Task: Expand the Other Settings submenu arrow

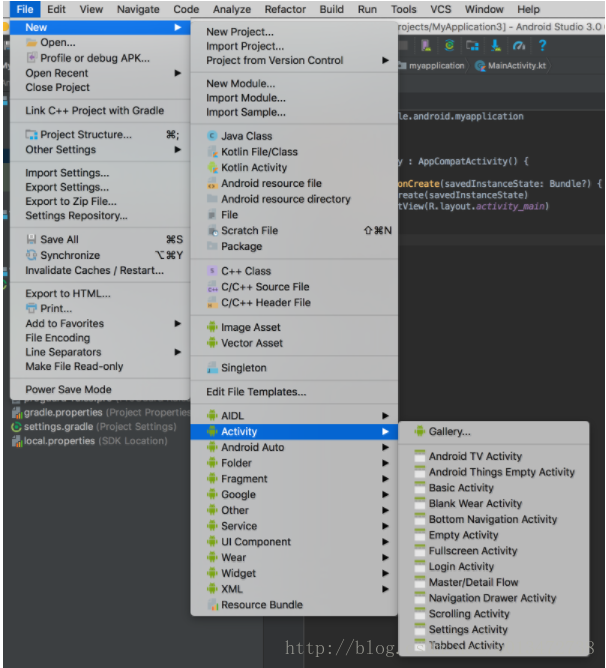Action: tap(178, 150)
